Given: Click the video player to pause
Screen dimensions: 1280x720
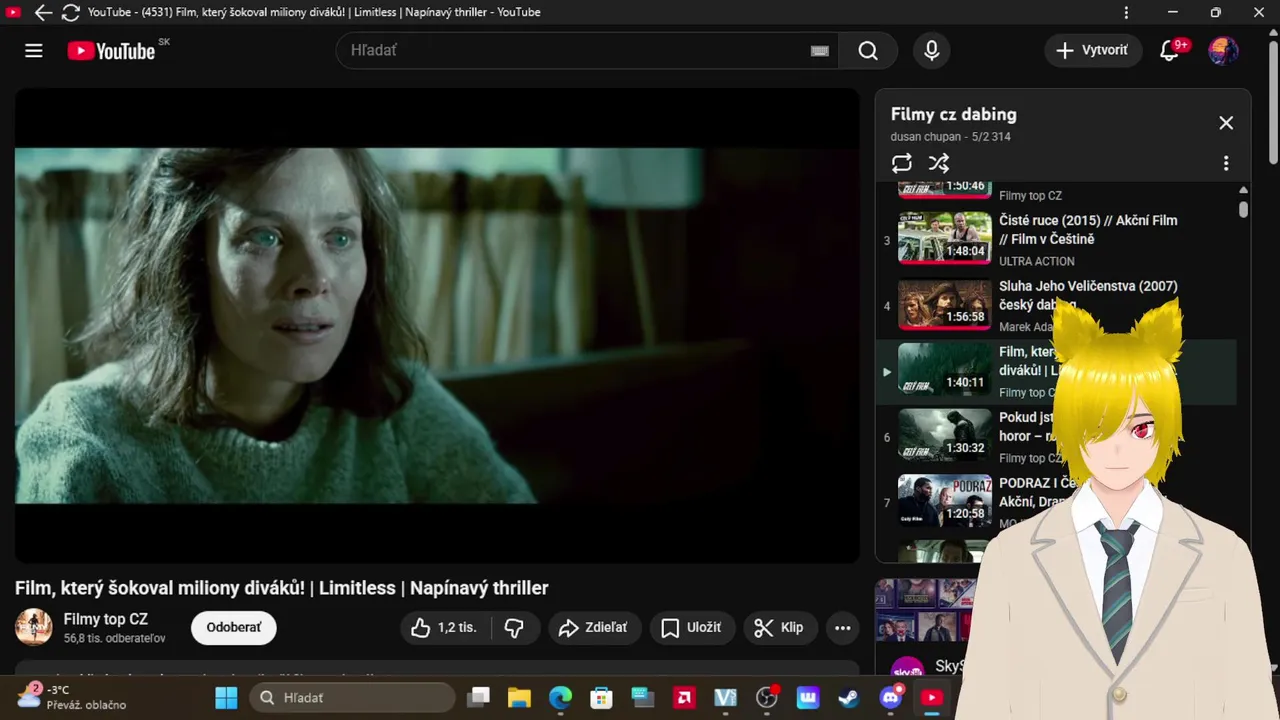Looking at the screenshot, I should click(x=437, y=325).
